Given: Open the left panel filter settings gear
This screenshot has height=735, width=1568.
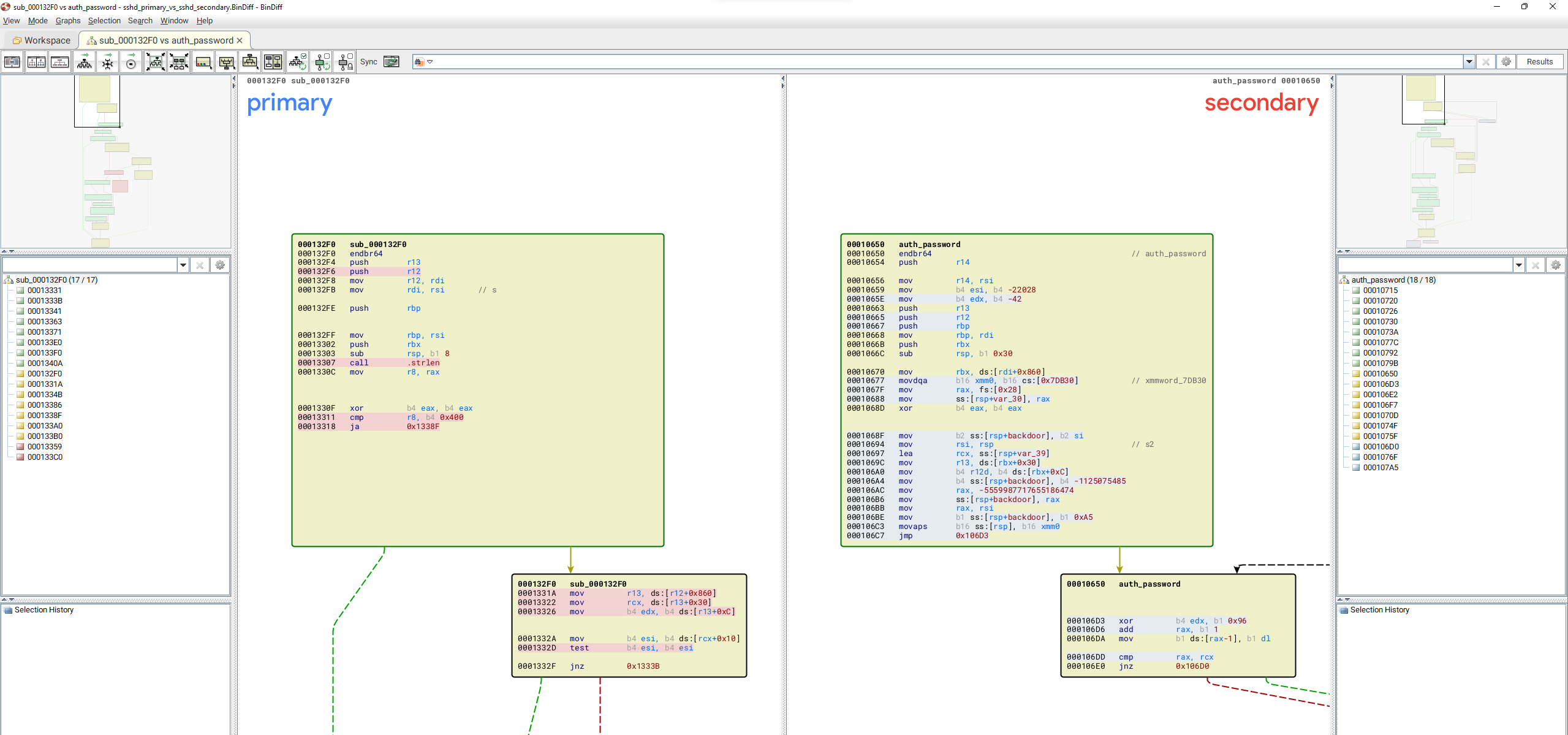Looking at the screenshot, I should point(220,265).
